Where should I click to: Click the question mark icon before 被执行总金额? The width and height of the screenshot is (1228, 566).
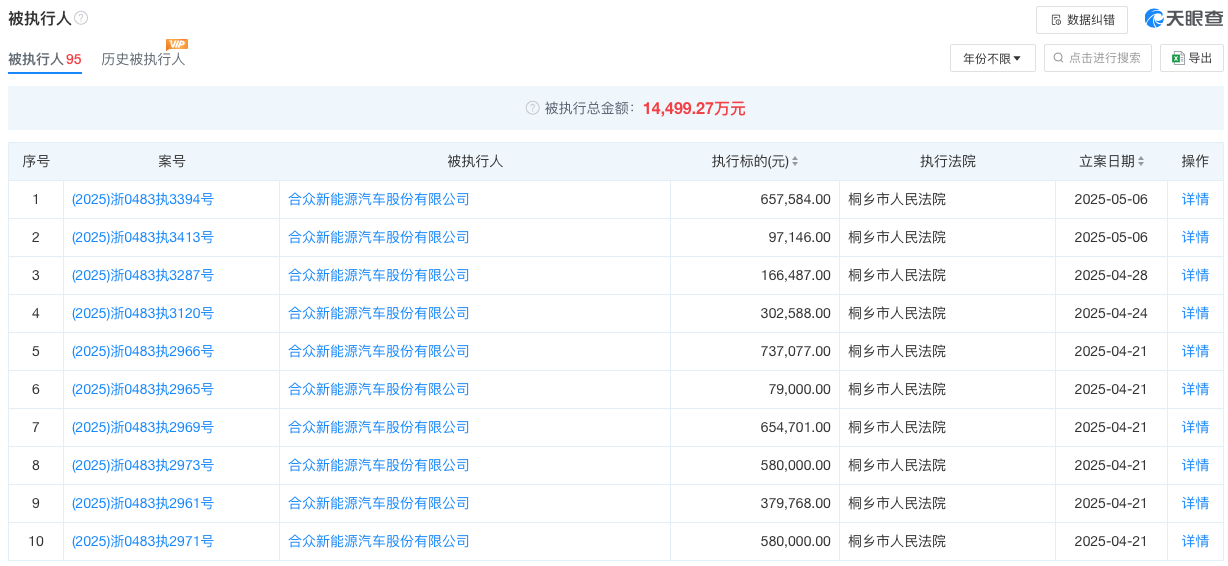532,108
